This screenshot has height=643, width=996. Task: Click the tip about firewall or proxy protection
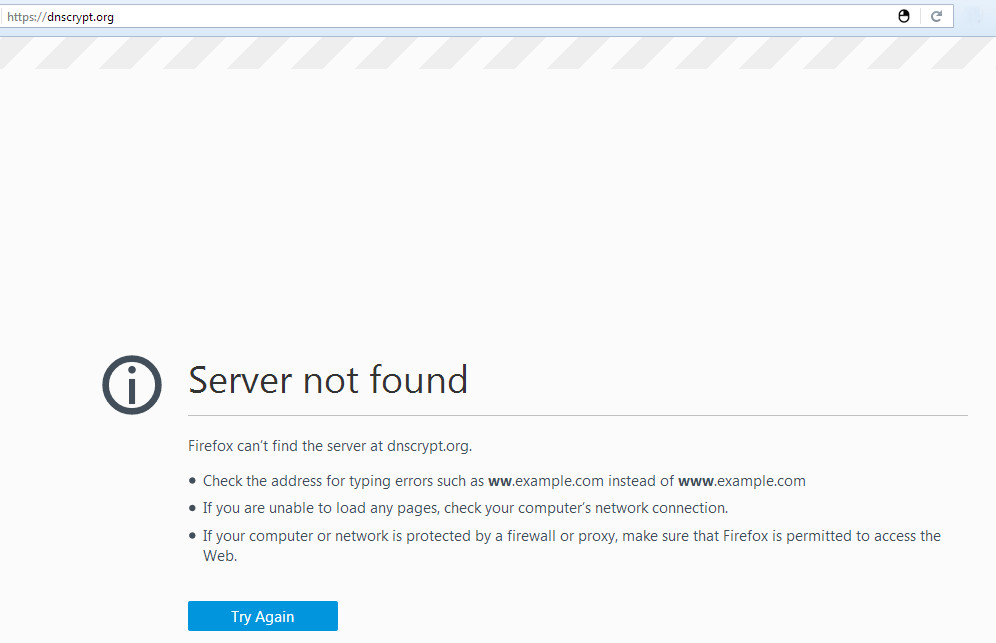click(x=572, y=546)
